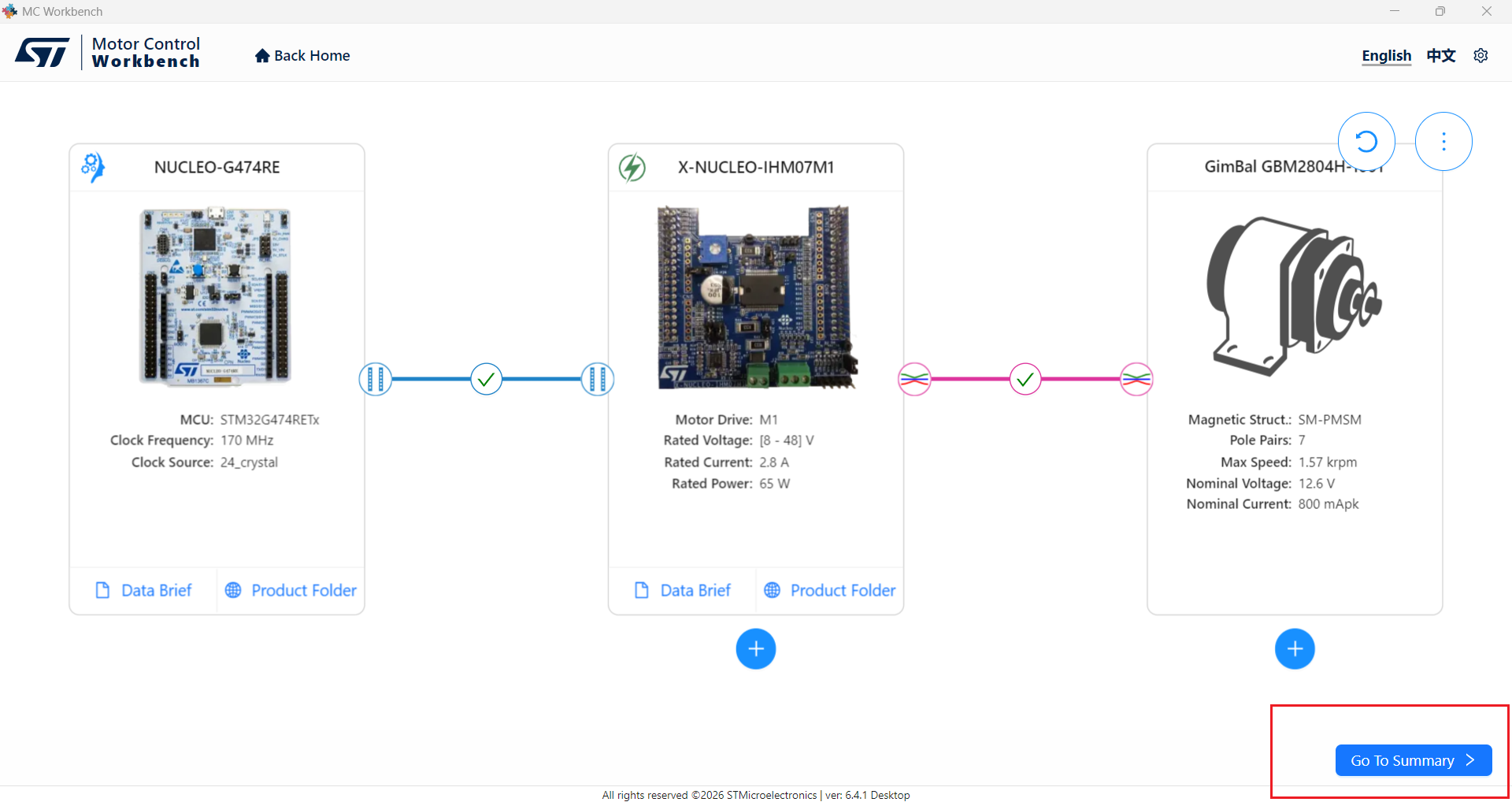Click the ST logo
1512x802 pixels.
43,53
